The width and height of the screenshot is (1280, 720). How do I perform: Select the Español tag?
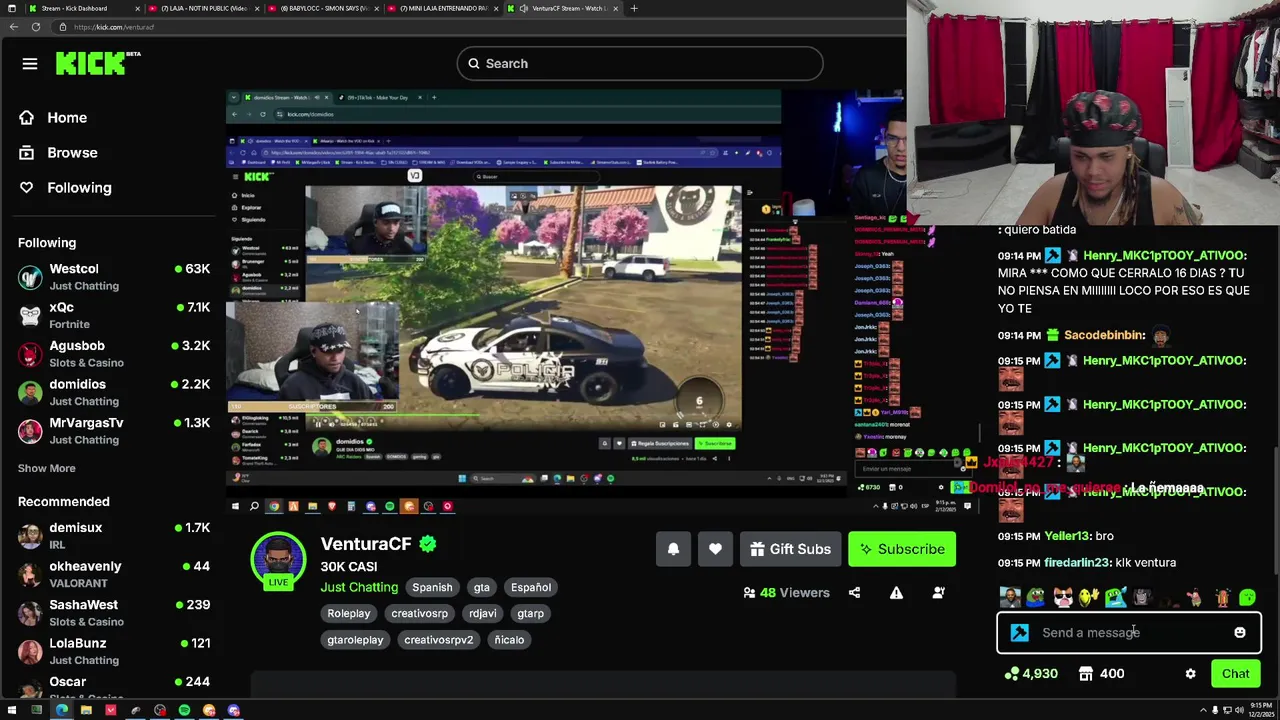(531, 587)
